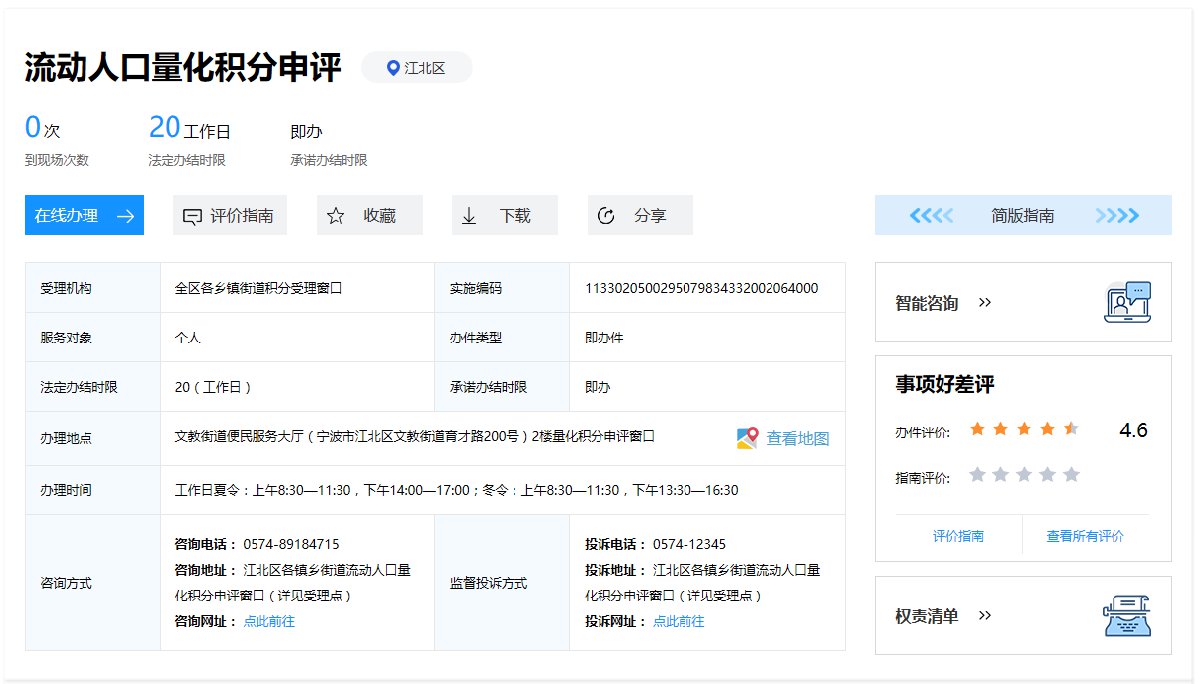
Task: Click the 权责清单 typewriter icon
Action: (1128, 616)
